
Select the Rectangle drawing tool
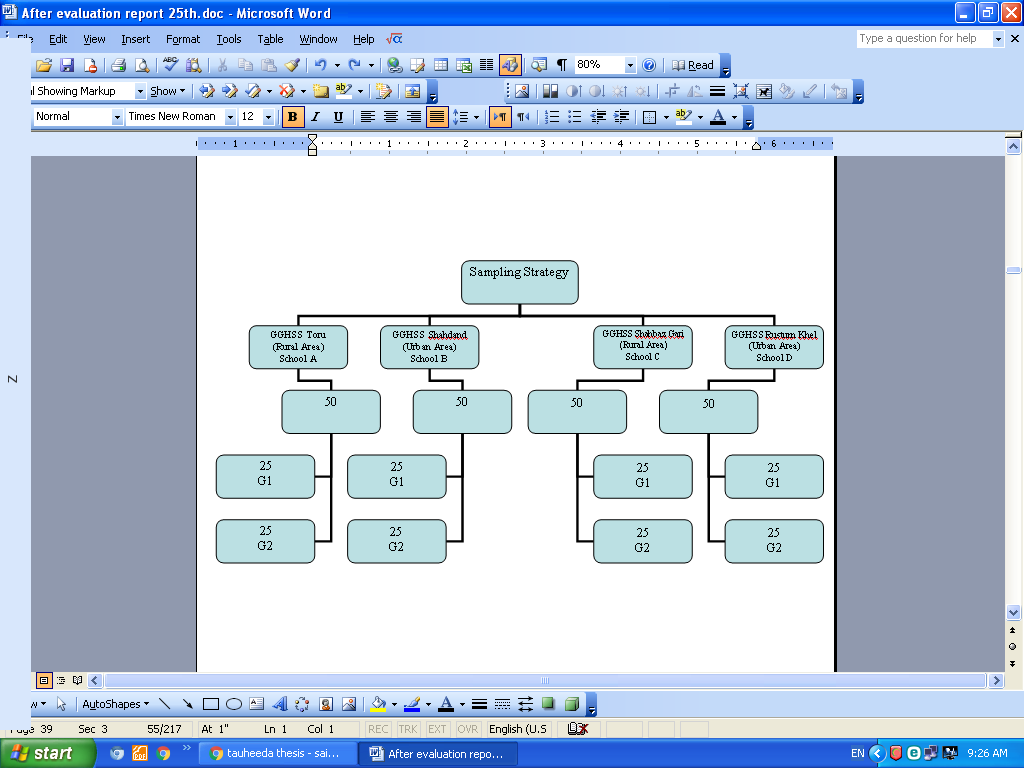point(210,704)
